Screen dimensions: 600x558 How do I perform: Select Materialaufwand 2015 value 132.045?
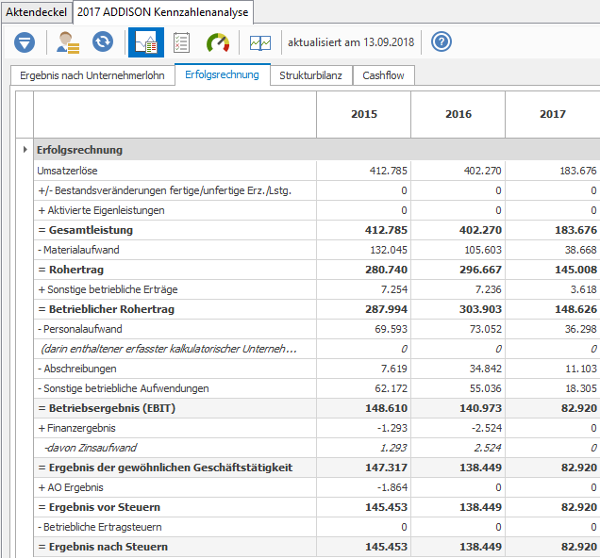coord(389,250)
